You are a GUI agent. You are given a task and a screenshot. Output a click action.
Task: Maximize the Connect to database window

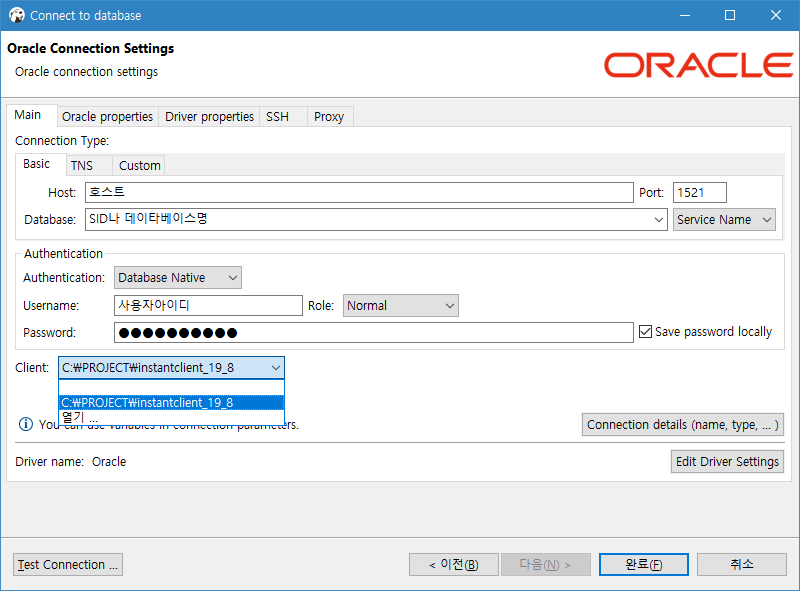(730, 15)
